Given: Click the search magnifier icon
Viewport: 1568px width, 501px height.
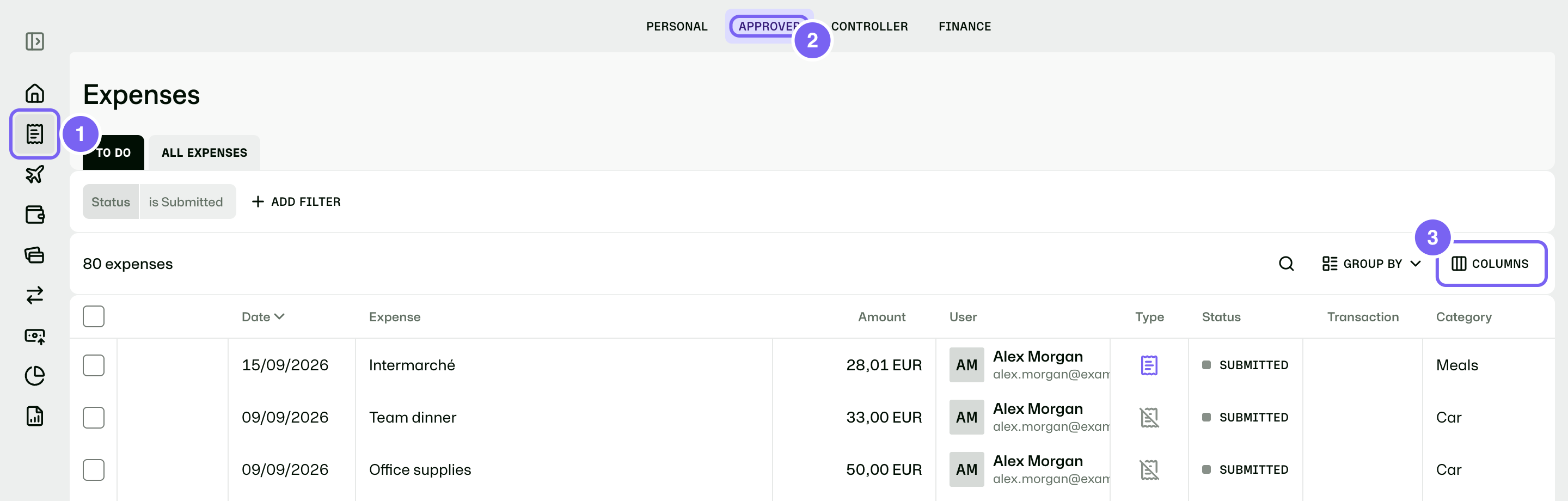Looking at the screenshot, I should pyautogui.click(x=1286, y=264).
